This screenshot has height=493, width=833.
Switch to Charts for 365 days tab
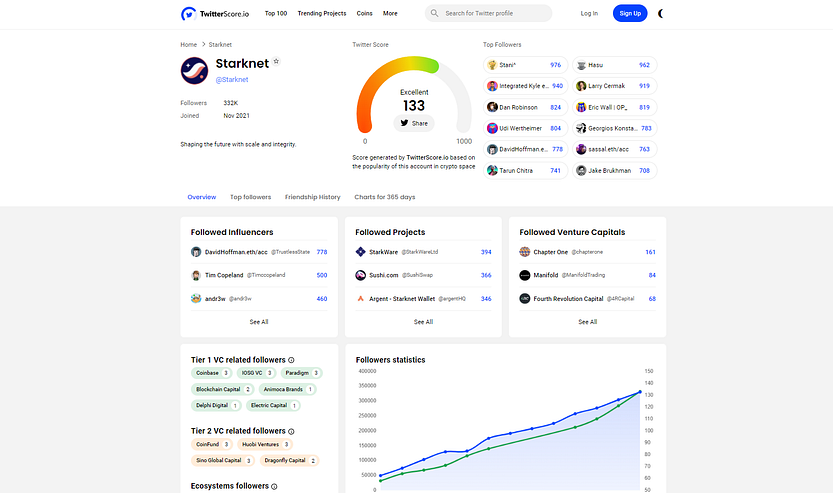385,197
